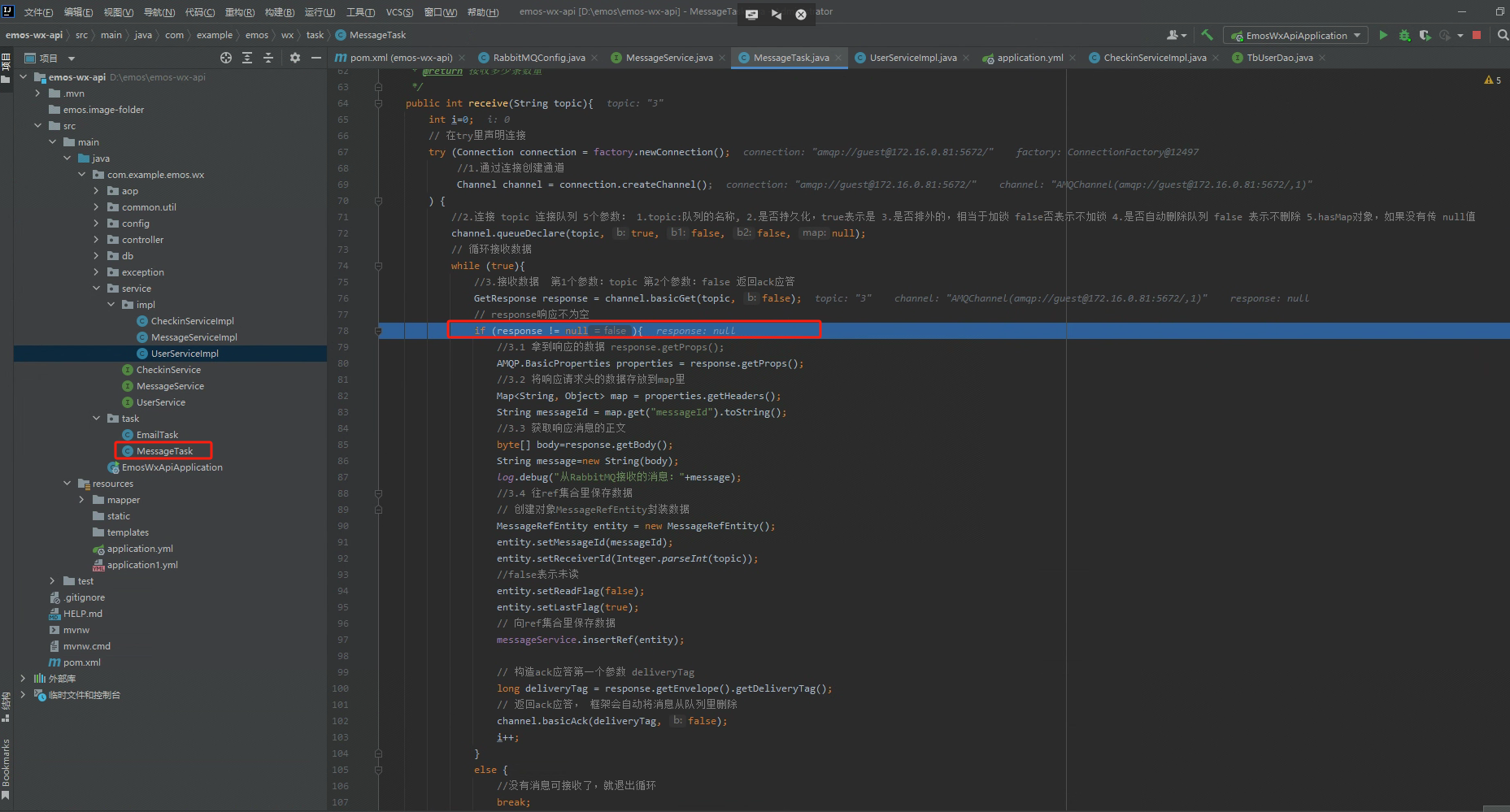
Task: Open project panel gear settings
Action: 295,58
